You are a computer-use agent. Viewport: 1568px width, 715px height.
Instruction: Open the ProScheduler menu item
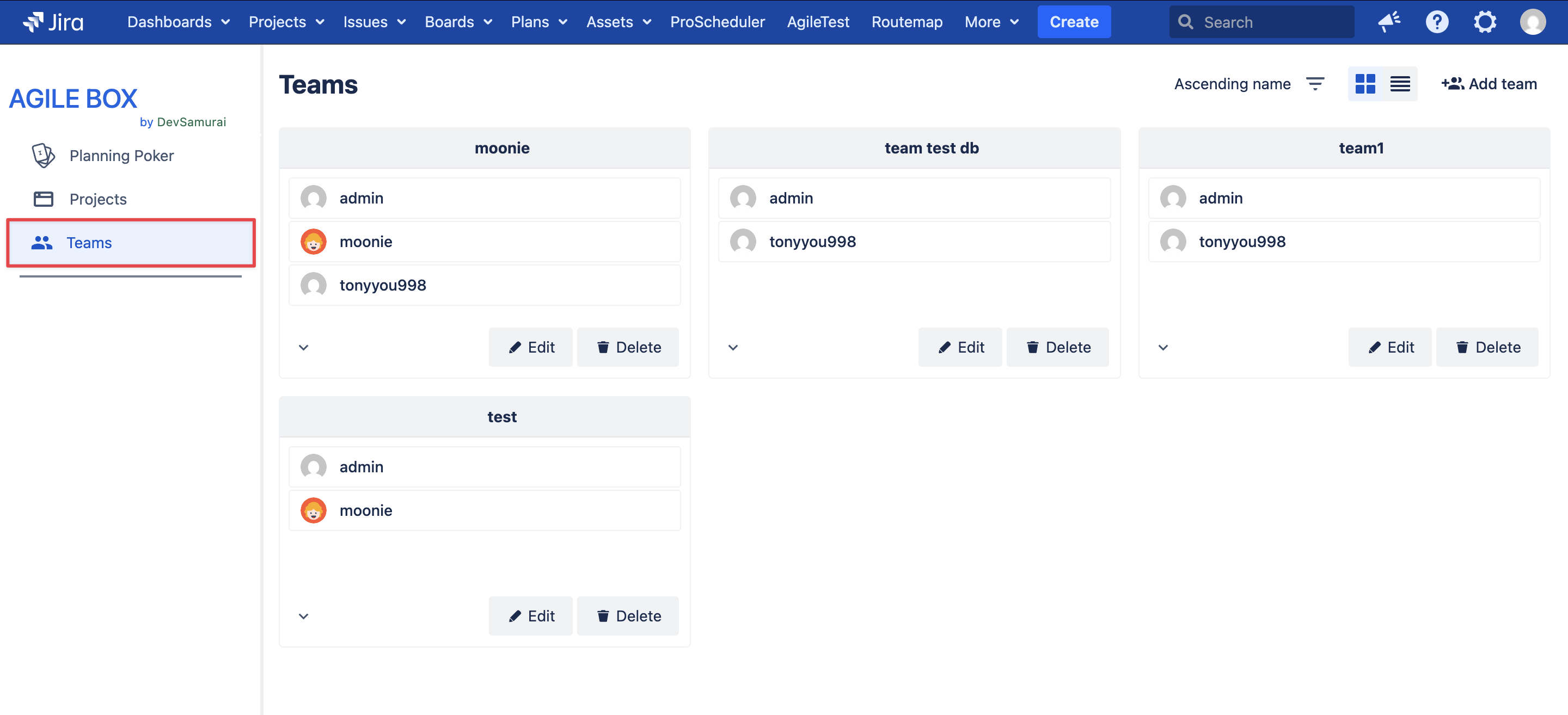click(717, 22)
